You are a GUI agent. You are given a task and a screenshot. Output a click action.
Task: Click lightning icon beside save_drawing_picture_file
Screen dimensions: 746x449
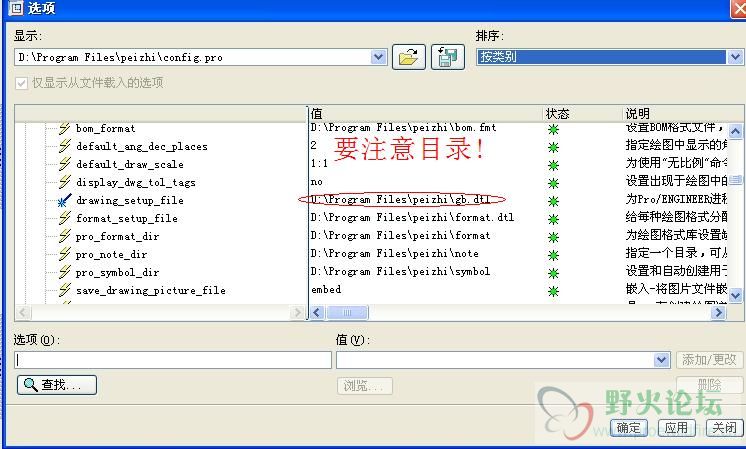(65, 290)
